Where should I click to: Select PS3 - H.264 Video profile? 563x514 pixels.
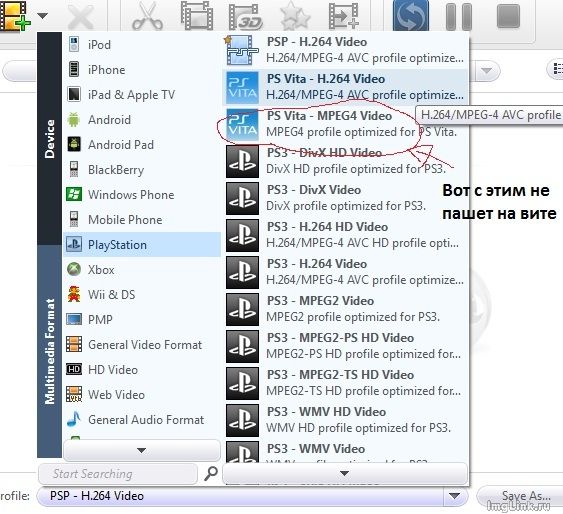345,272
